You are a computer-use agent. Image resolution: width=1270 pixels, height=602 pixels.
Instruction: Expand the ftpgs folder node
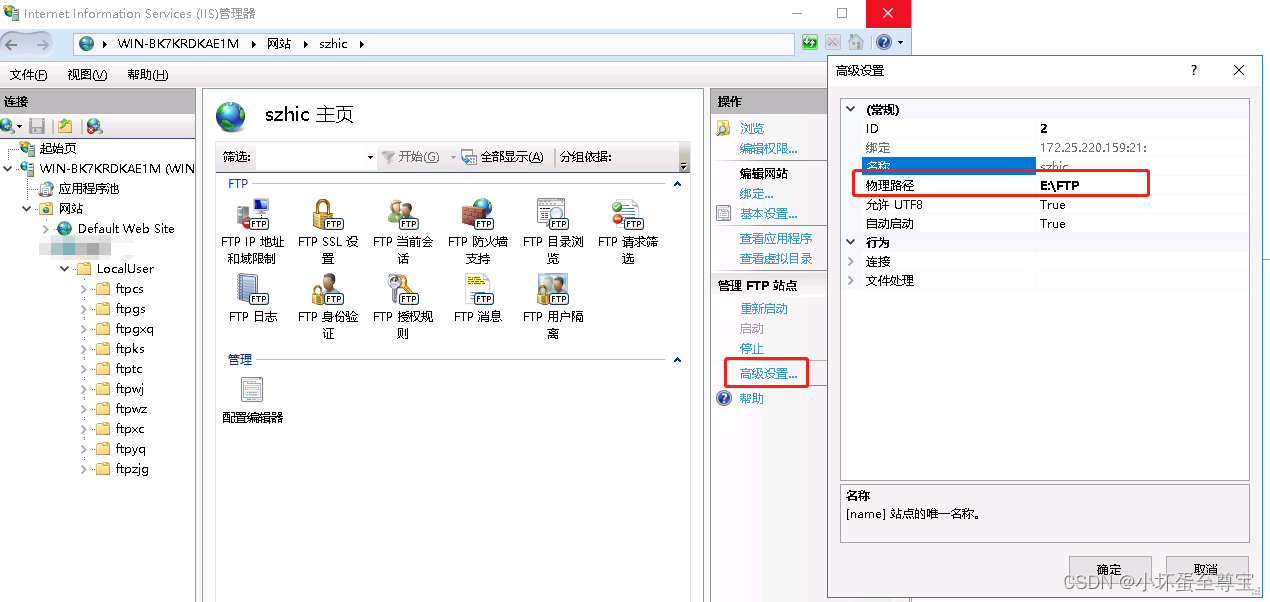83,308
